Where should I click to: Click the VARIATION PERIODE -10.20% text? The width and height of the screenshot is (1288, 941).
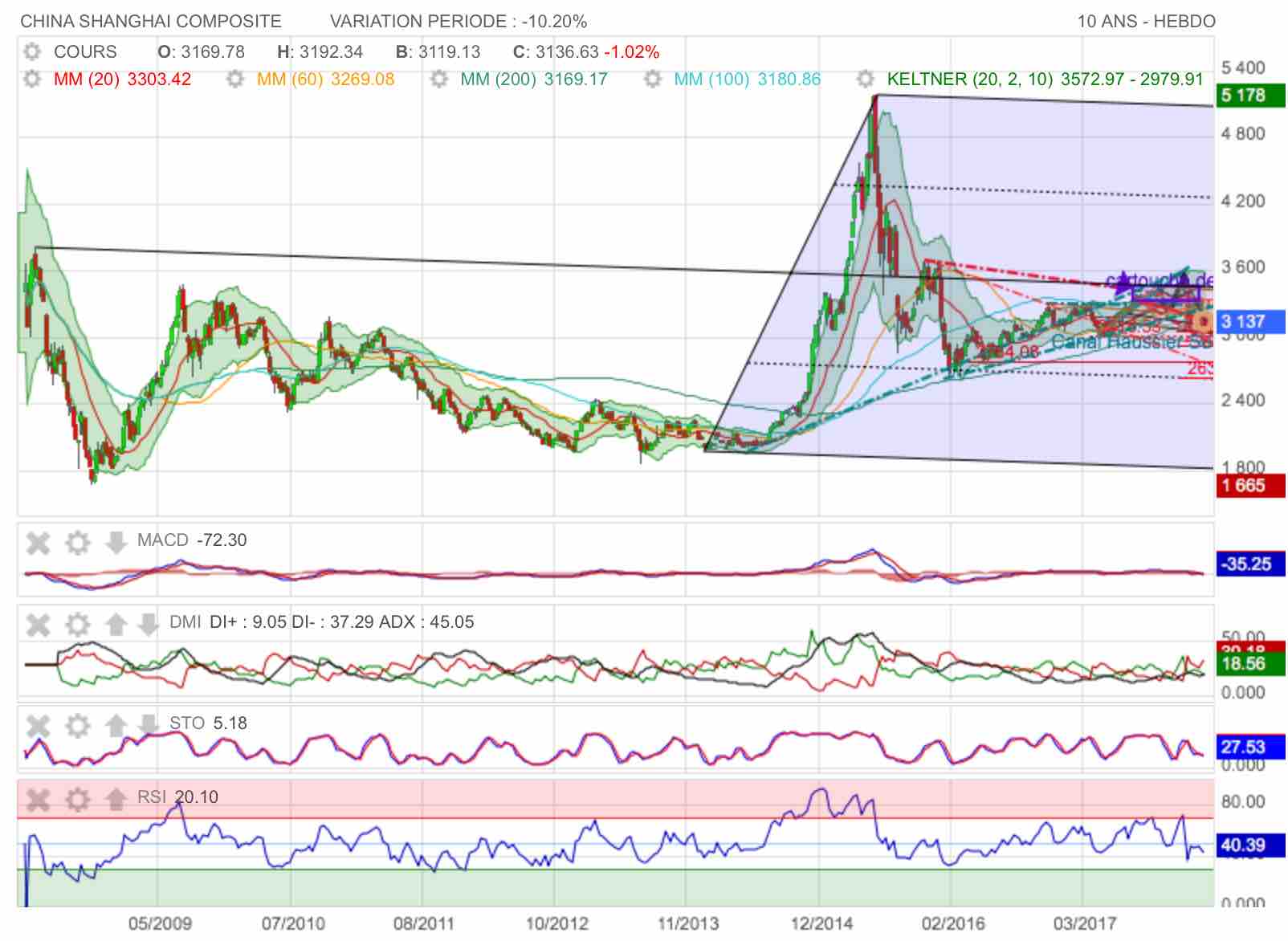click(x=459, y=22)
